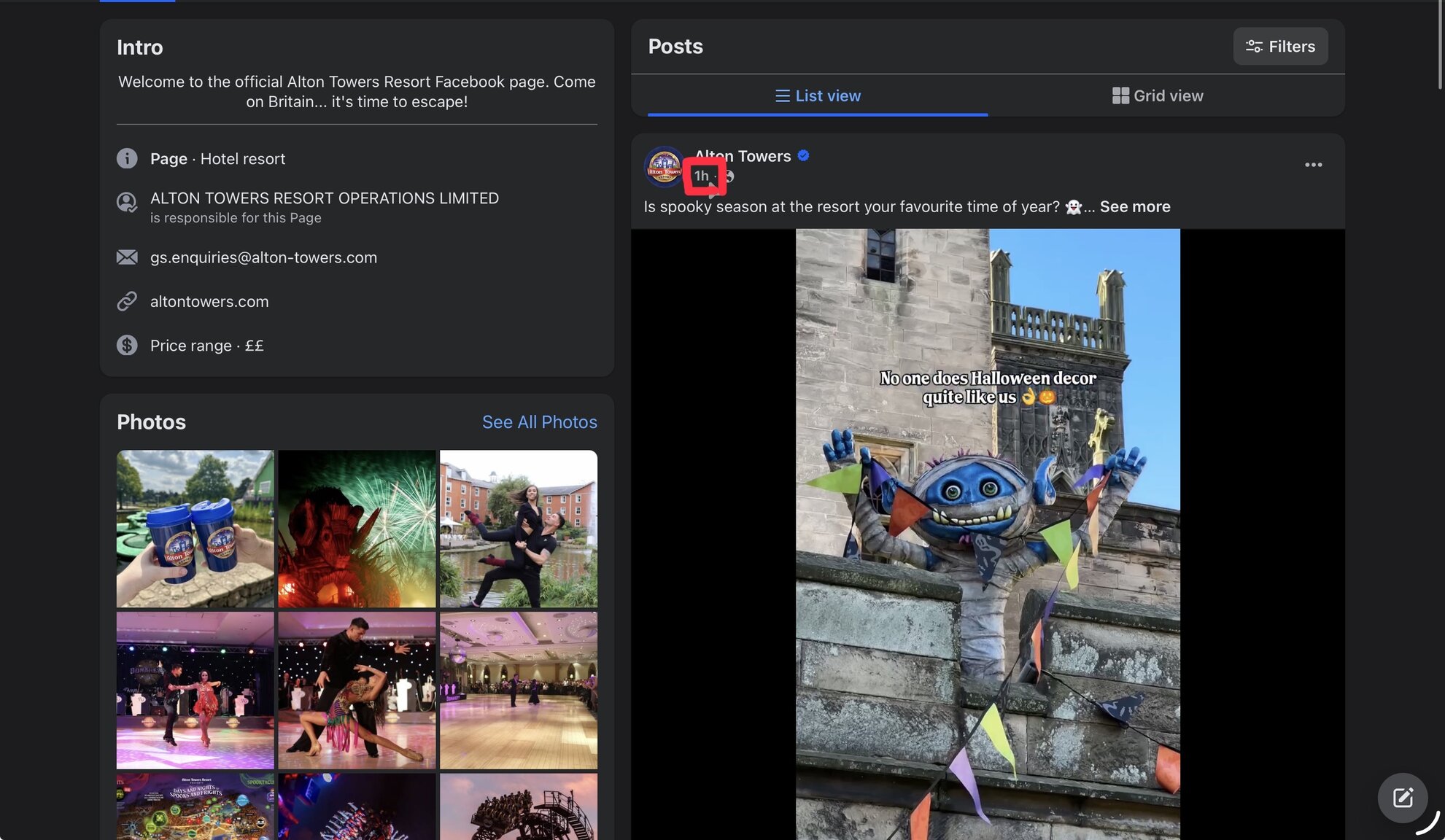
Task: Click the gs.enquiries email address
Action: [x=263, y=257]
